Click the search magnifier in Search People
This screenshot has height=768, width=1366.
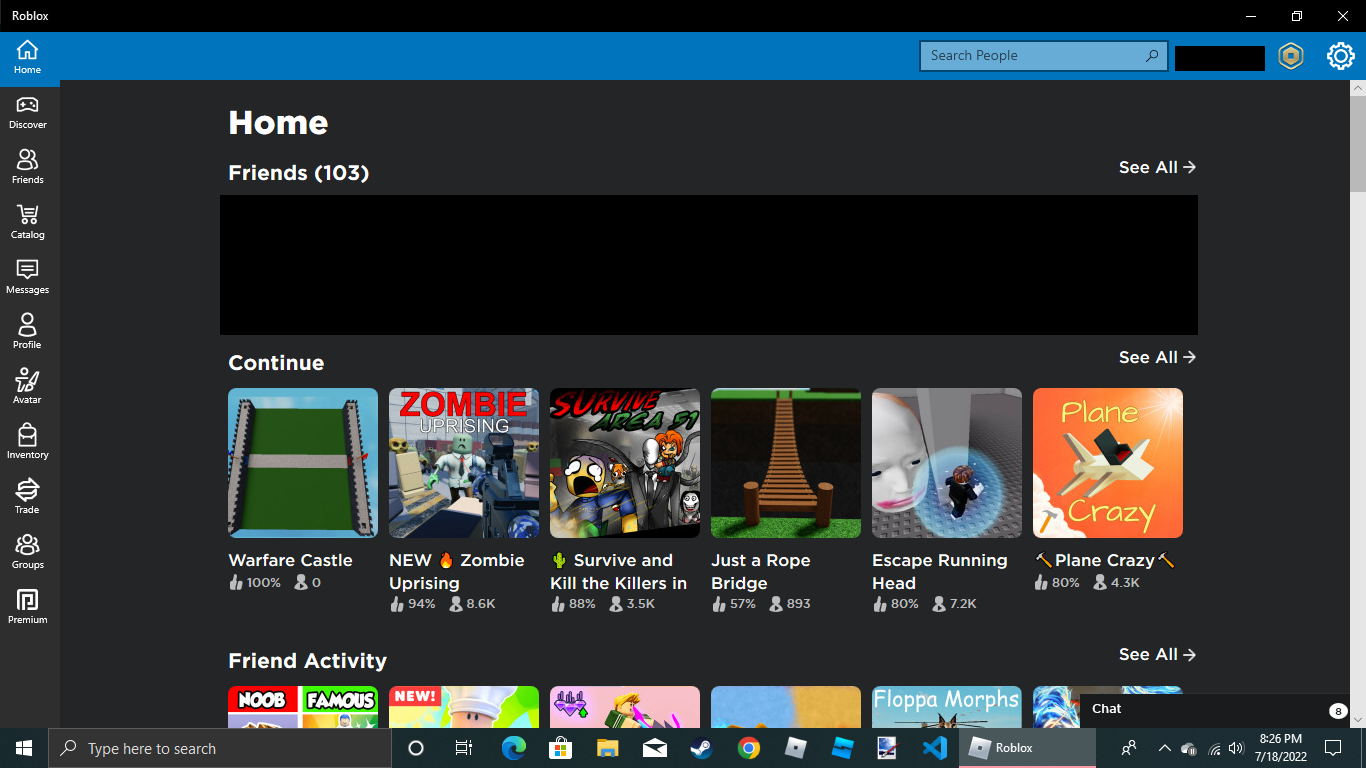point(1152,56)
